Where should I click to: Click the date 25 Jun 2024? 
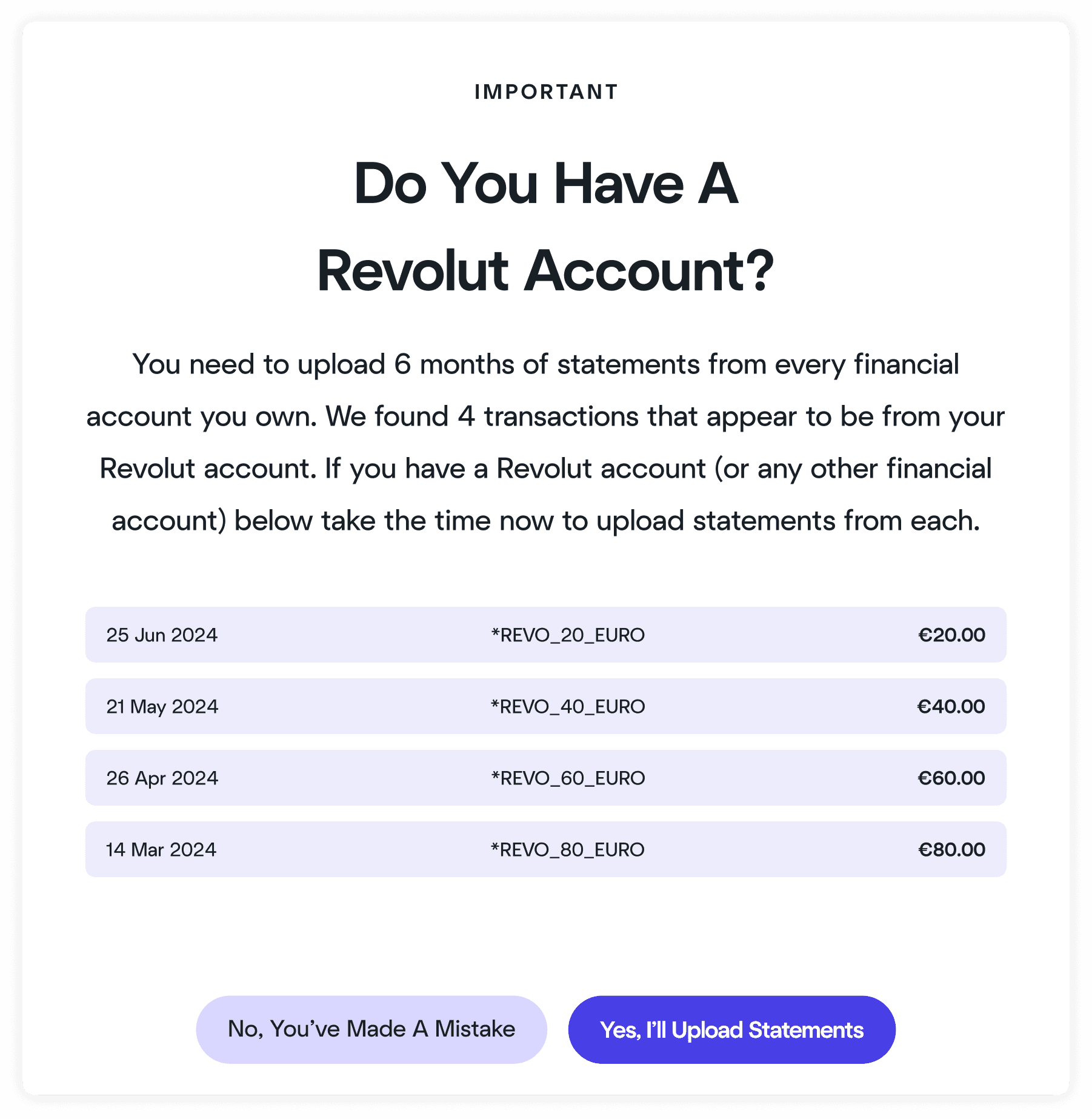tap(162, 635)
